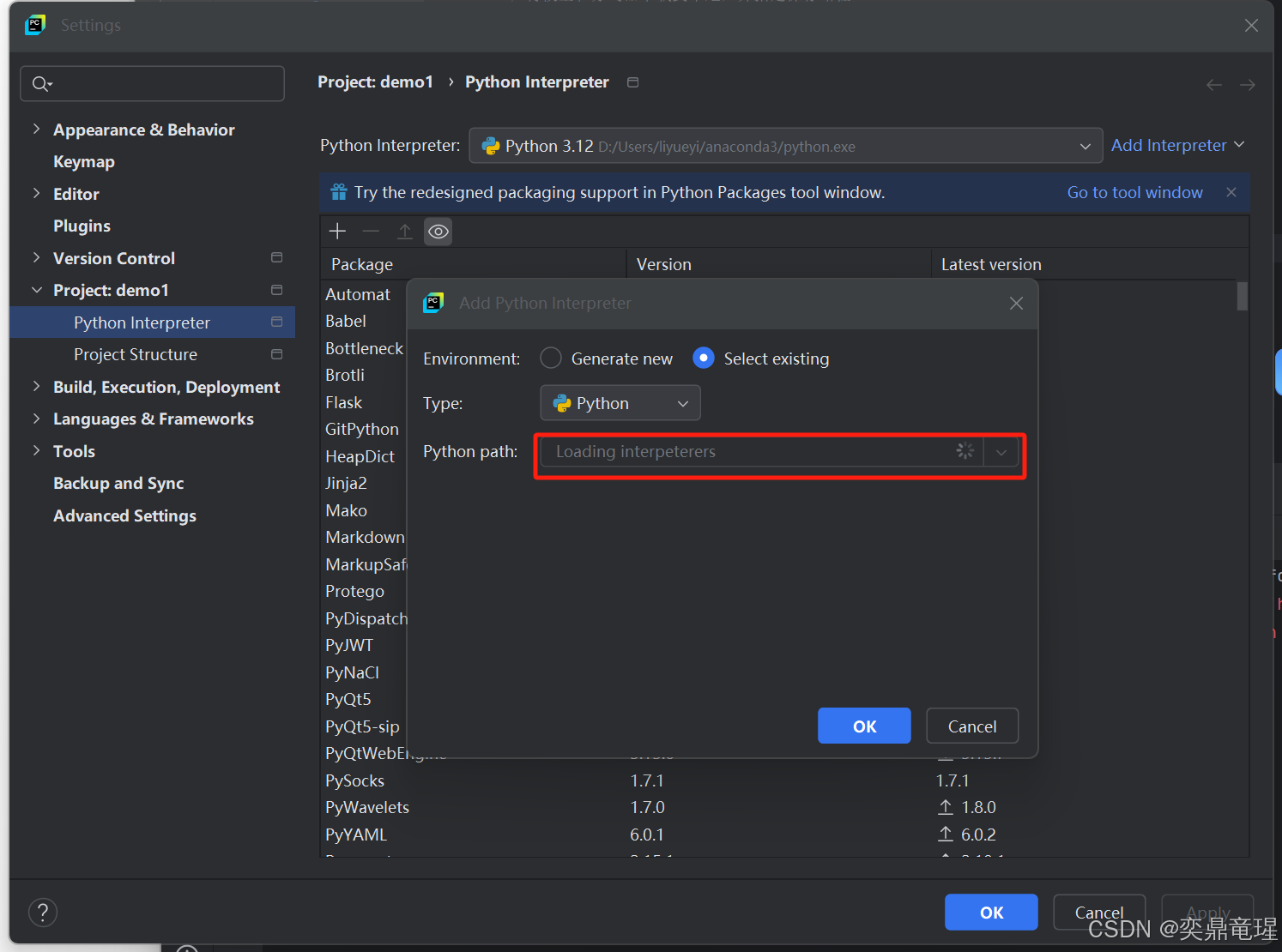Expand the Tools section
The width and height of the screenshot is (1282, 952).
click(x=36, y=450)
